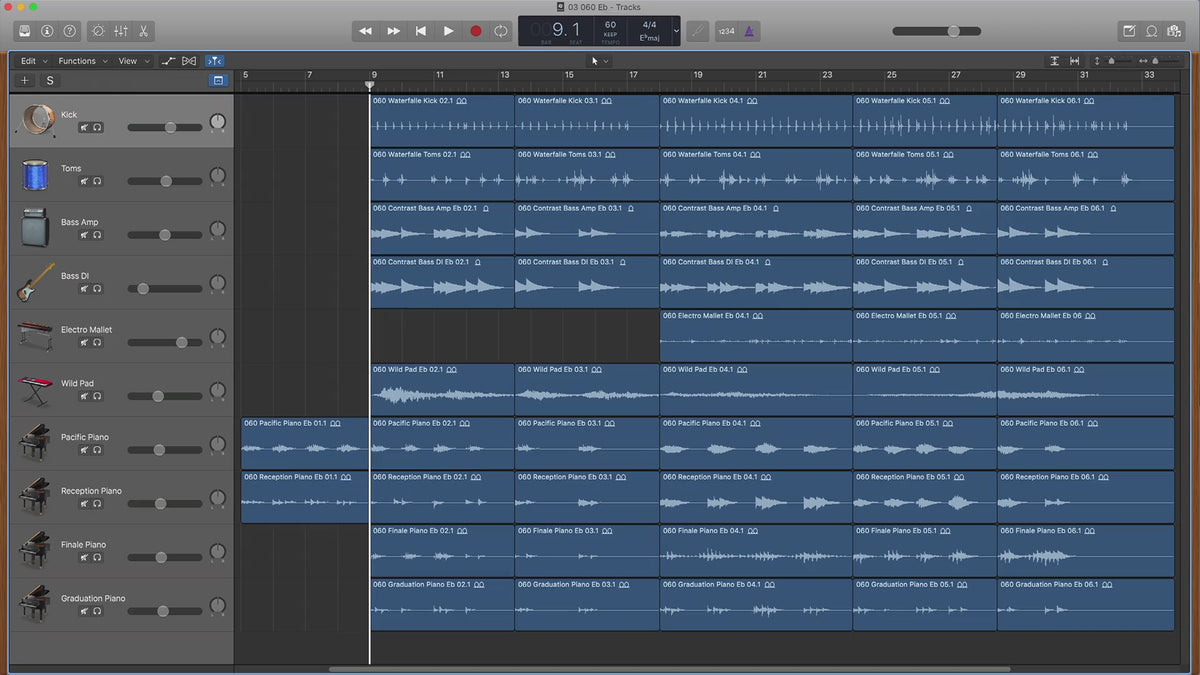
Task: Open the Library panel icon
Action: 24,31
